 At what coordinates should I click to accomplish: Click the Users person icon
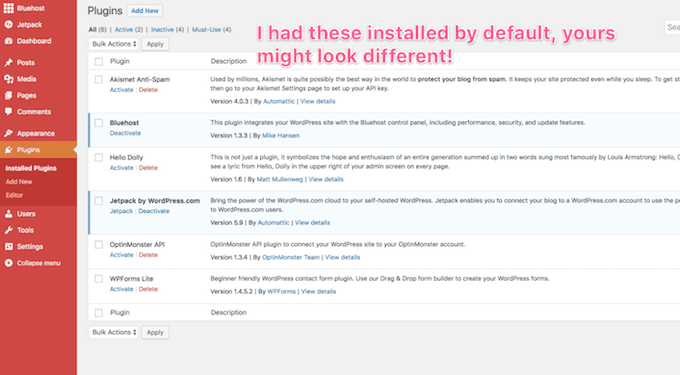pos(8,214)
